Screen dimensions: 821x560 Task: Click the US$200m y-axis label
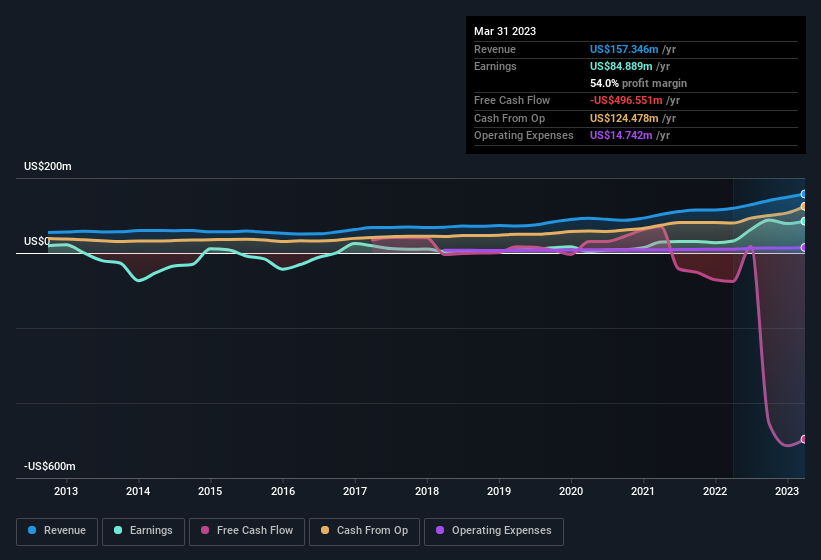coord(48,166)
